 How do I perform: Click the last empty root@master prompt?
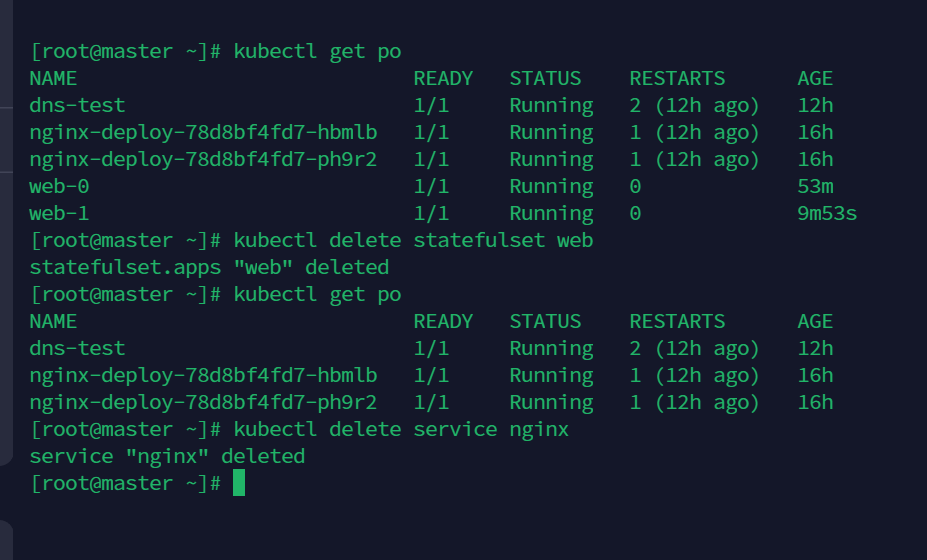pyautogui.click(x=125, y=483)
